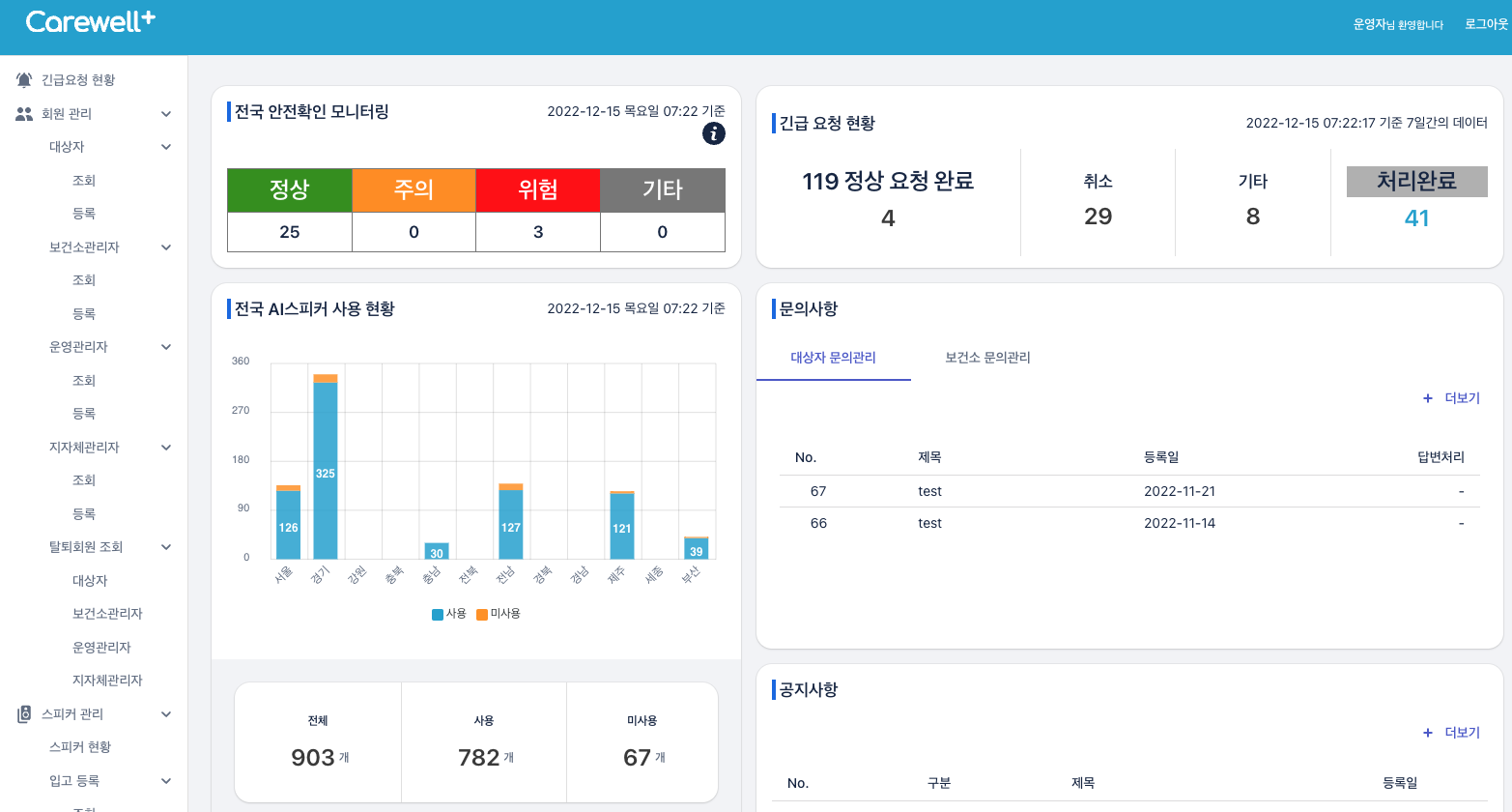The width and height of the screenshot is (1512, 812).
Task: Click the plus icon beside 문의사항 더보기
Action: (x=1427, y=398)
